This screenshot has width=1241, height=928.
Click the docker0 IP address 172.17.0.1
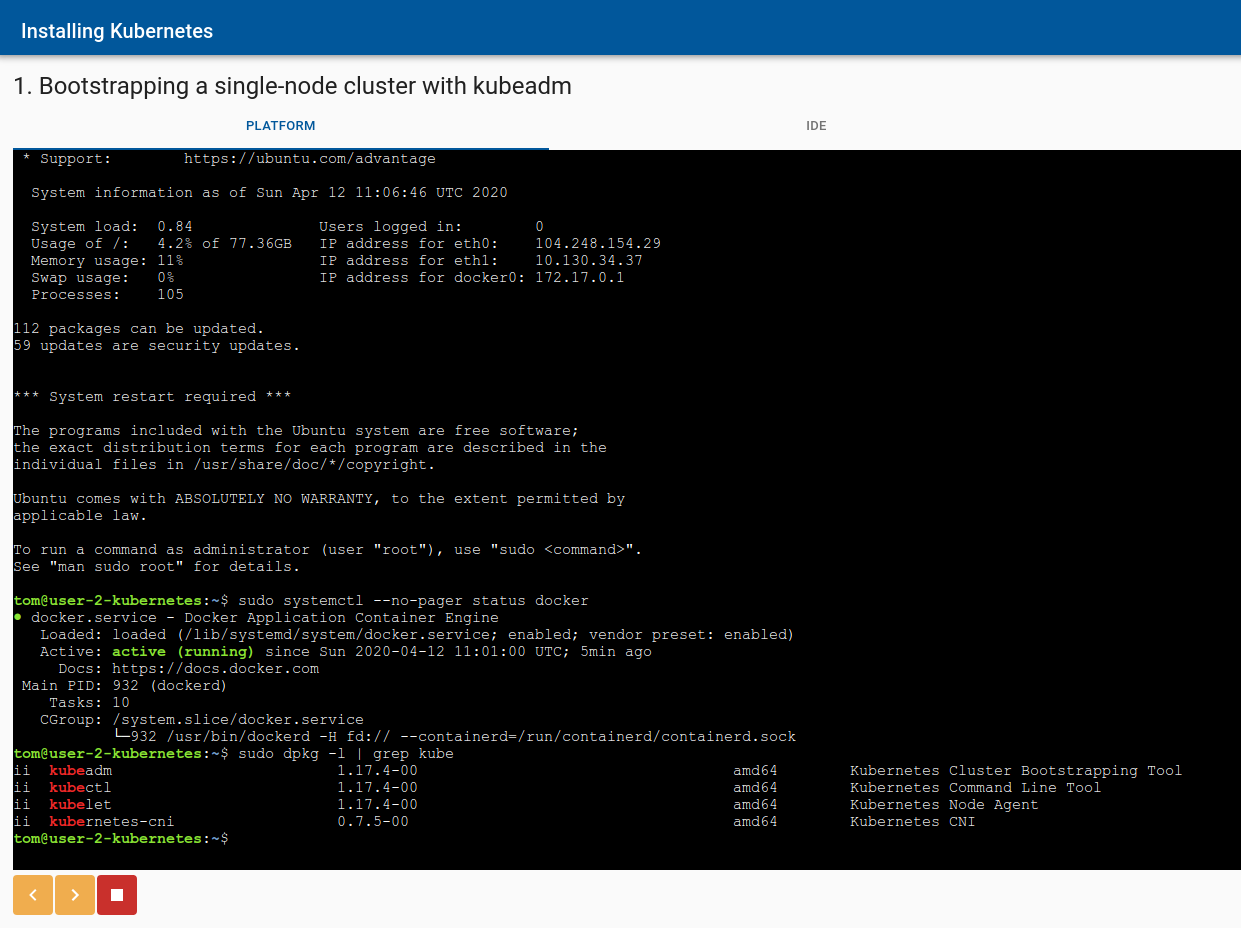coord(580,277)
